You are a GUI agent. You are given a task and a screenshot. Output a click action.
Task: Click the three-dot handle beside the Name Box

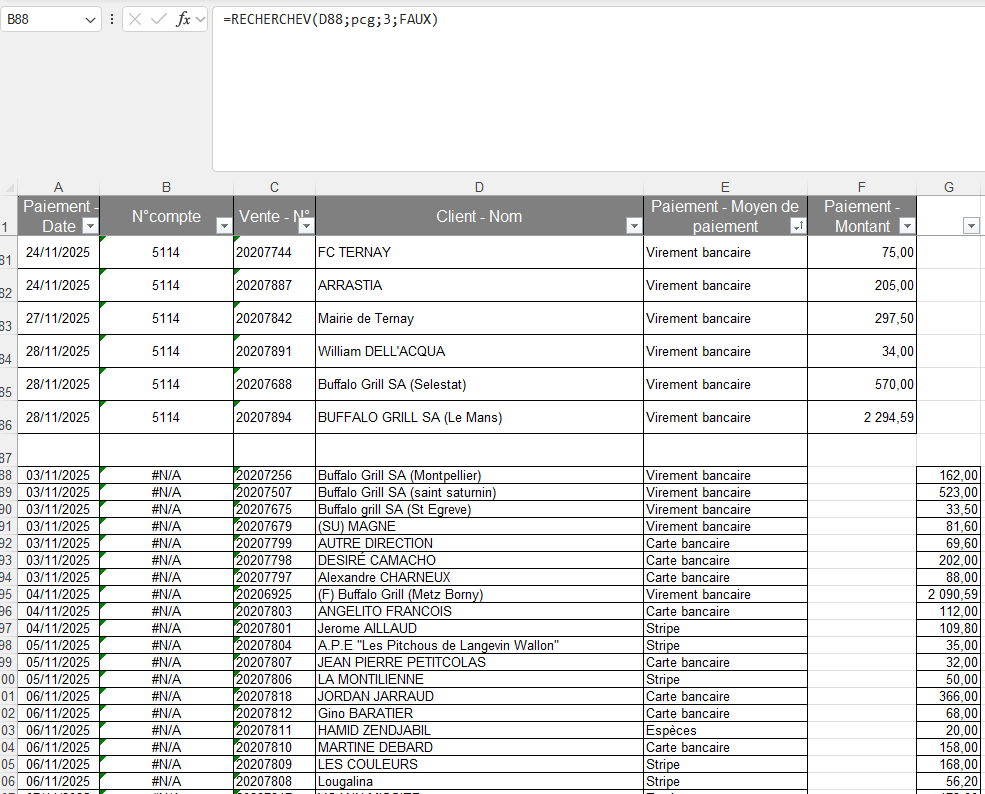click(112, 19)
